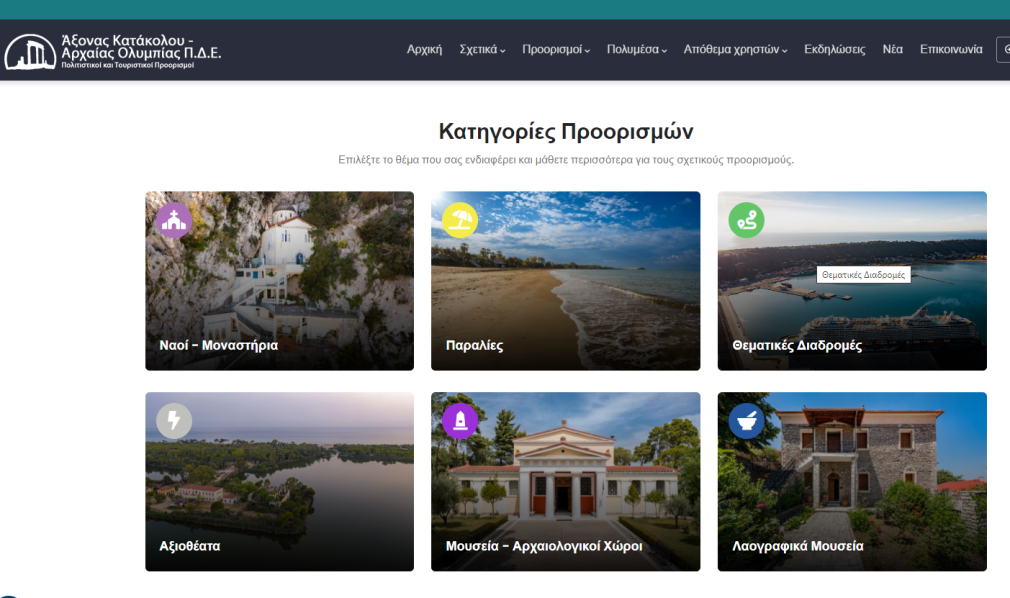Click the purple church icon on Ναοί – Μοναστήρια
Screen dimensions: 1010x598
point(174,220)
